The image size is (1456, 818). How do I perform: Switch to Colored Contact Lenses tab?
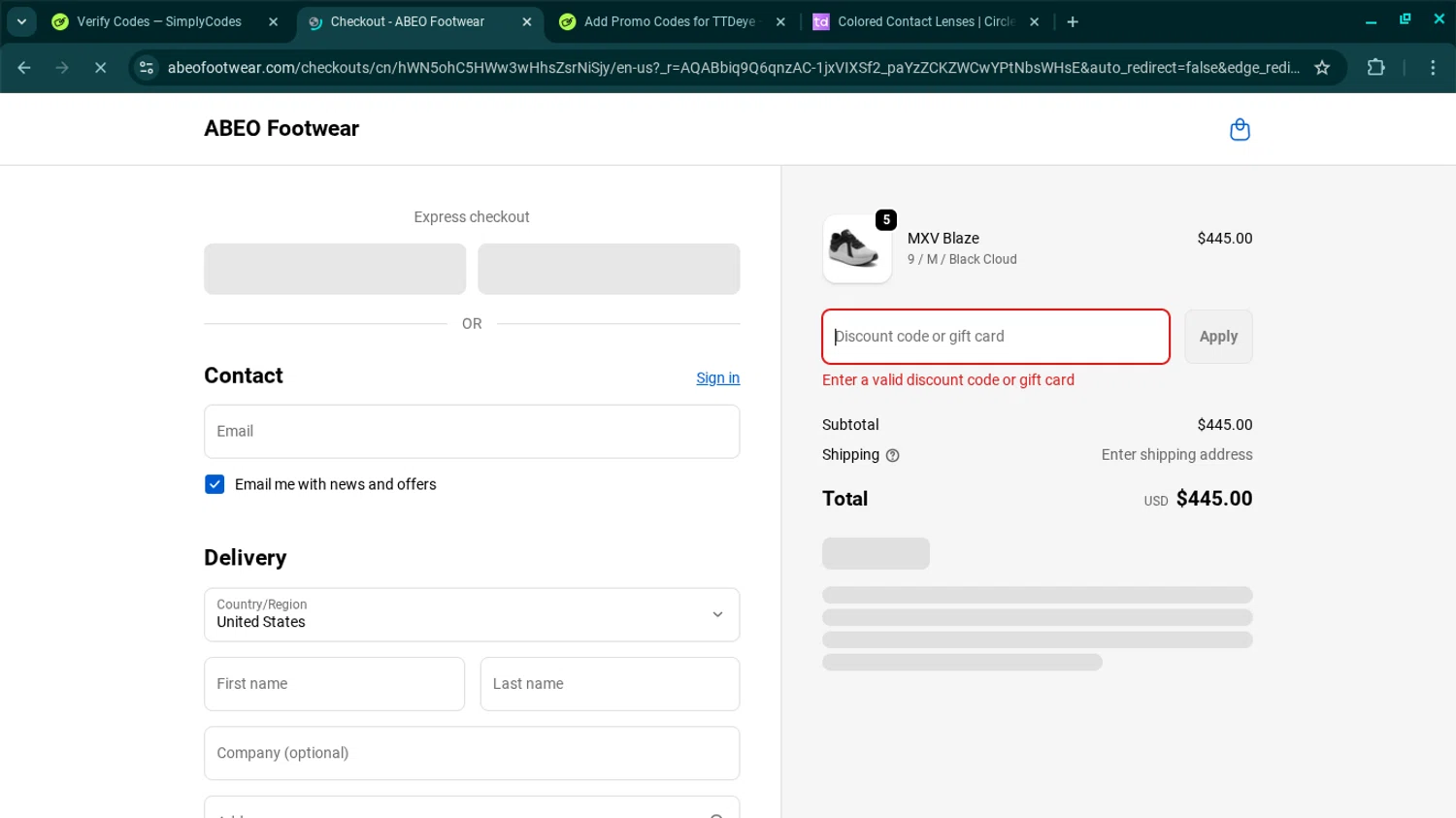[926, 21]
